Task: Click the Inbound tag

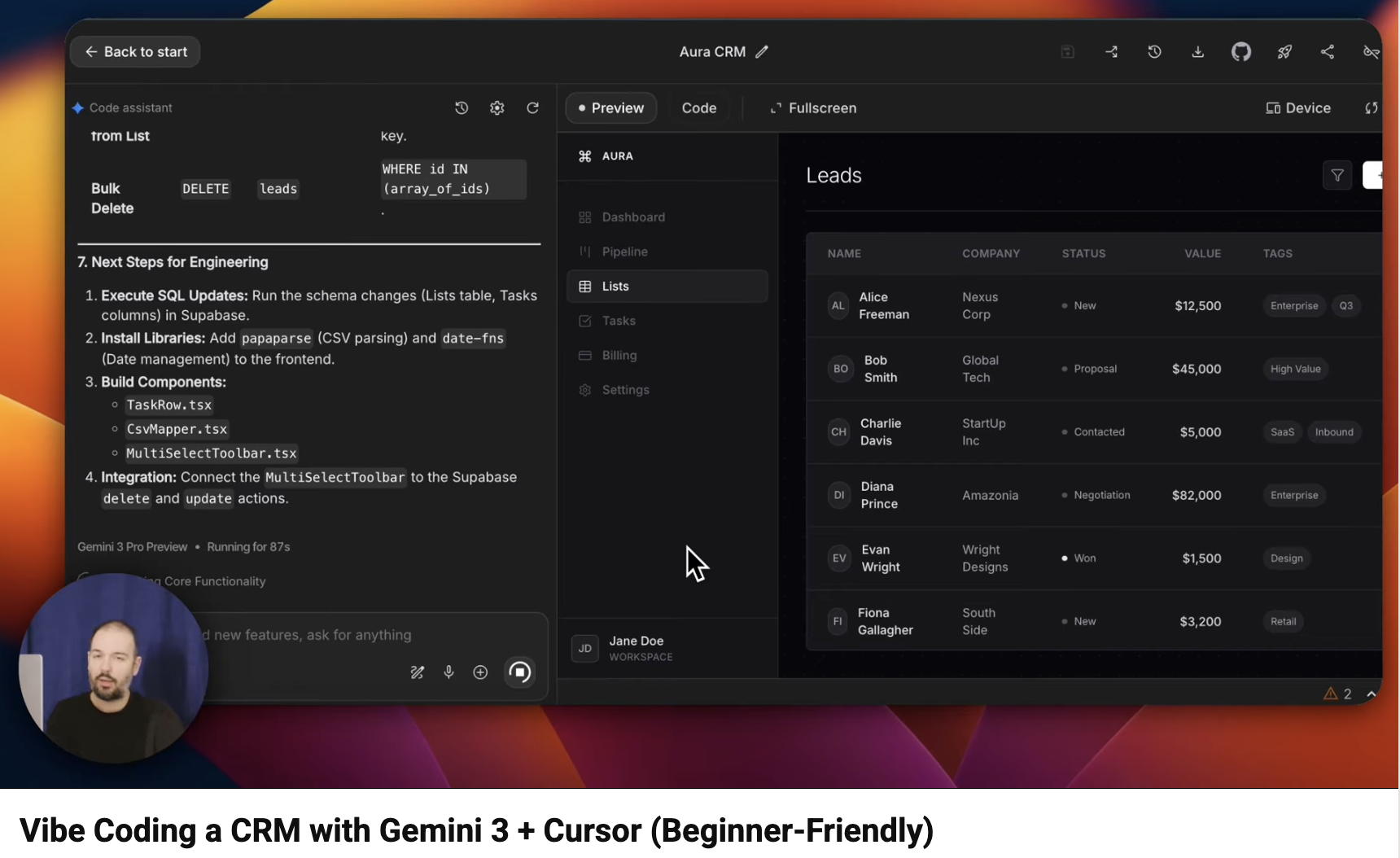Action: pyautogui.click(x=1334, y=432)
